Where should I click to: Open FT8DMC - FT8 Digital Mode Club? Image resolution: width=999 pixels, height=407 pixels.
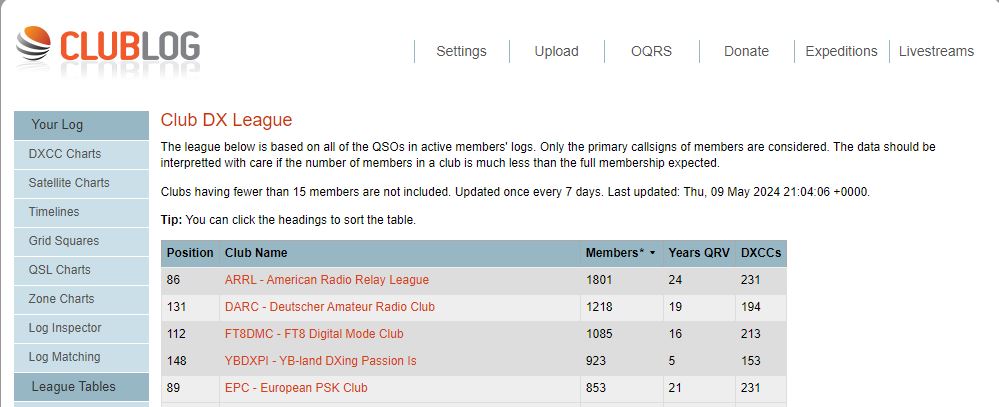click(x=314, y=334)
